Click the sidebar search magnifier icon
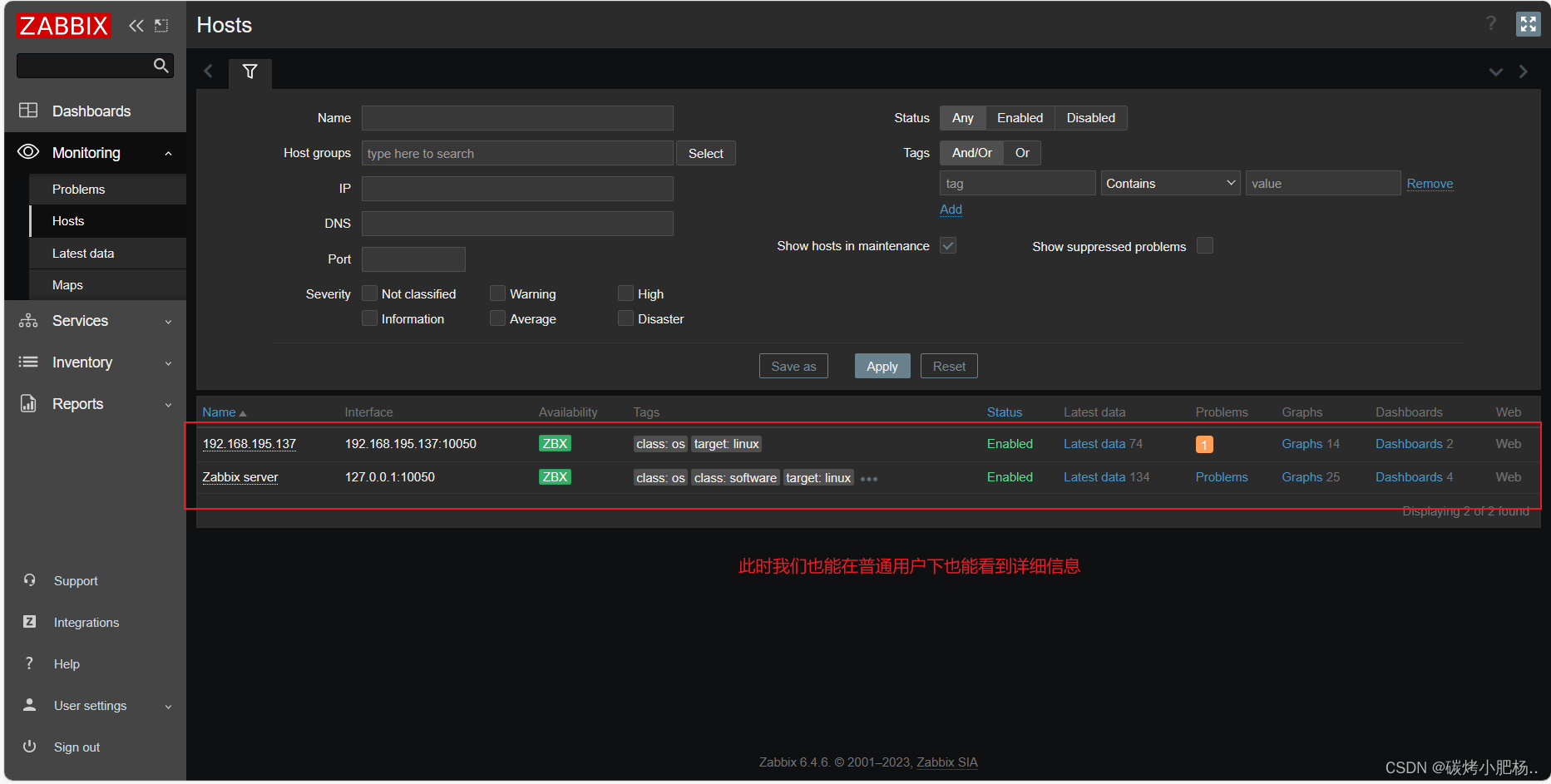The width and height of the screenshot is (1551, 784). [161, 66]
